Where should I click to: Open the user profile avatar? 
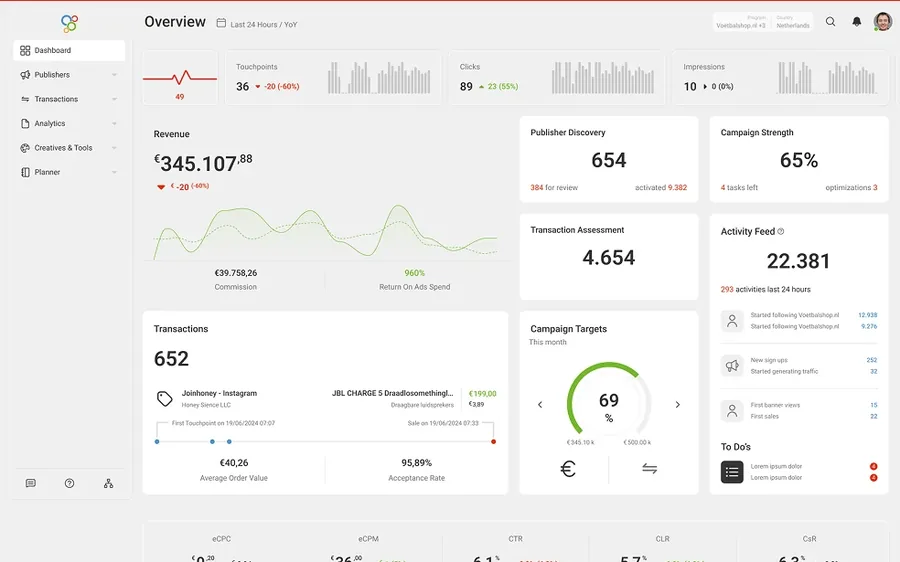(x=883, y=22)
